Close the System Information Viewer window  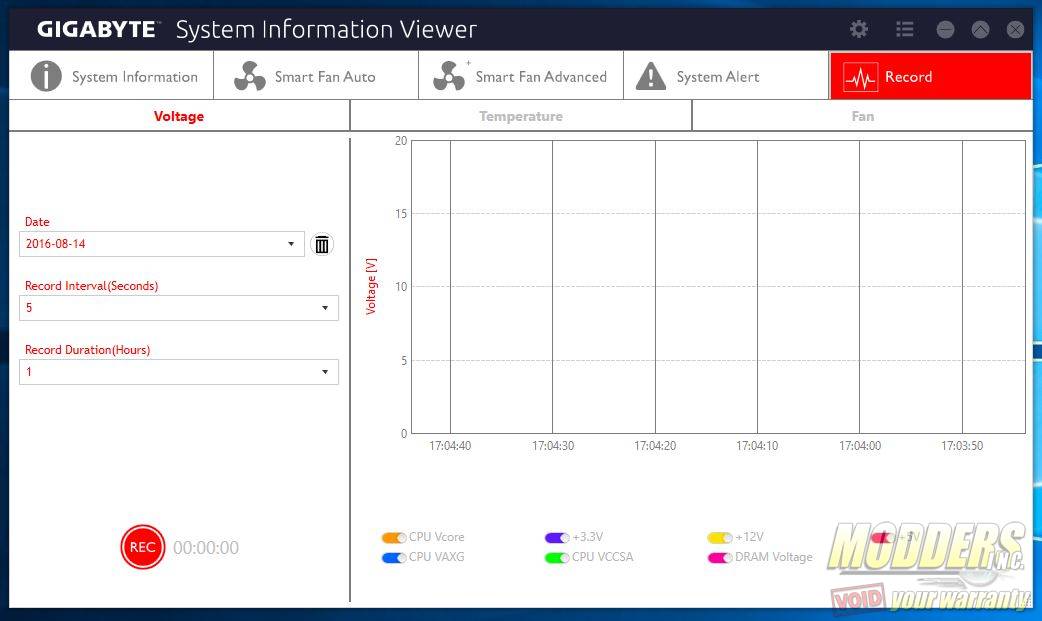point(1015,29)
